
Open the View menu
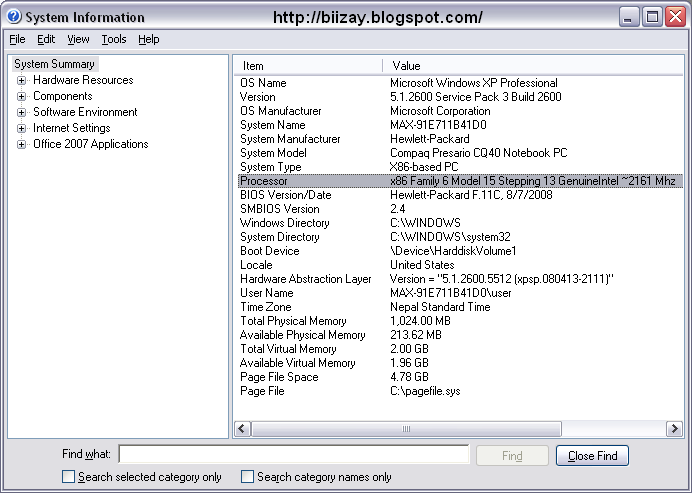78,39
